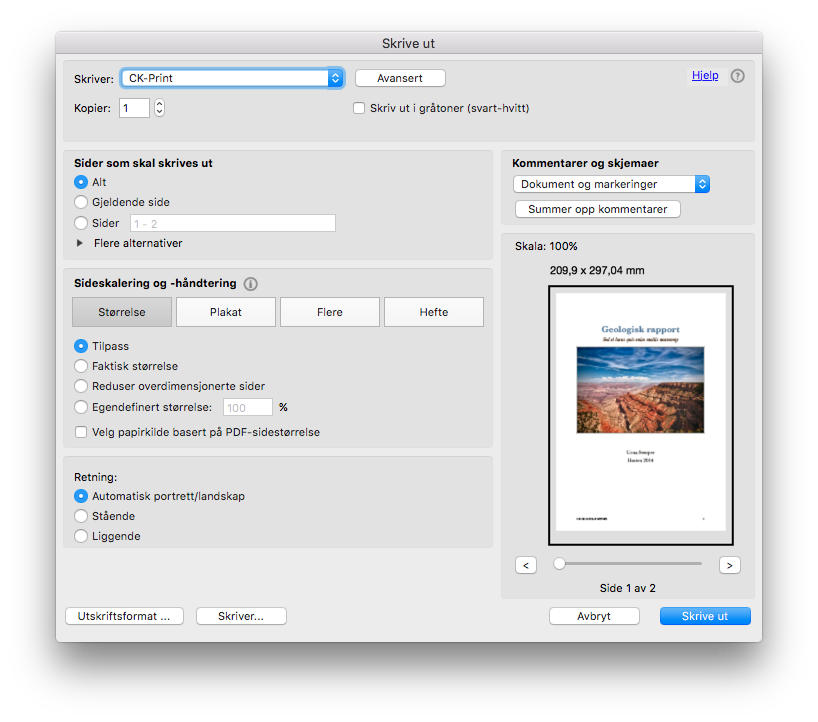This screenshot has width=818, height=722.
Task: Choose Reduser overdimensjonerte sider option
Action: pyautogui.click(x=81, y=386)
